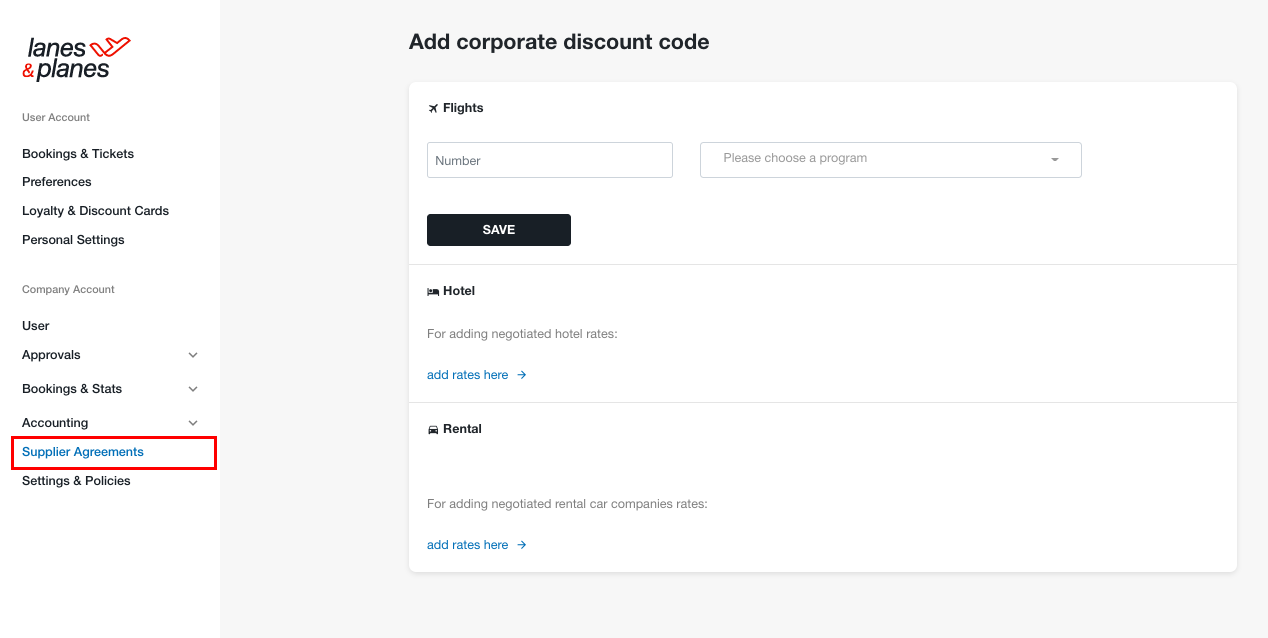Click the airplane icon beside Flights
1268x638 pixels.
[433, 108]
